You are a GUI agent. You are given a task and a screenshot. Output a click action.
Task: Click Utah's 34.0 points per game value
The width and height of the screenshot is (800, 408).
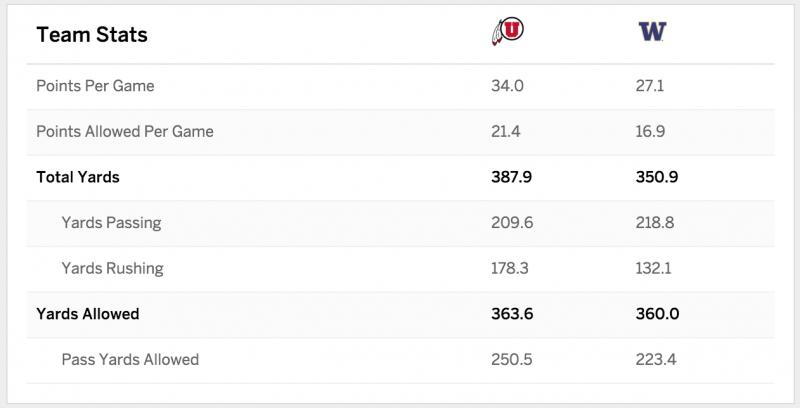(x=507, y=86)
